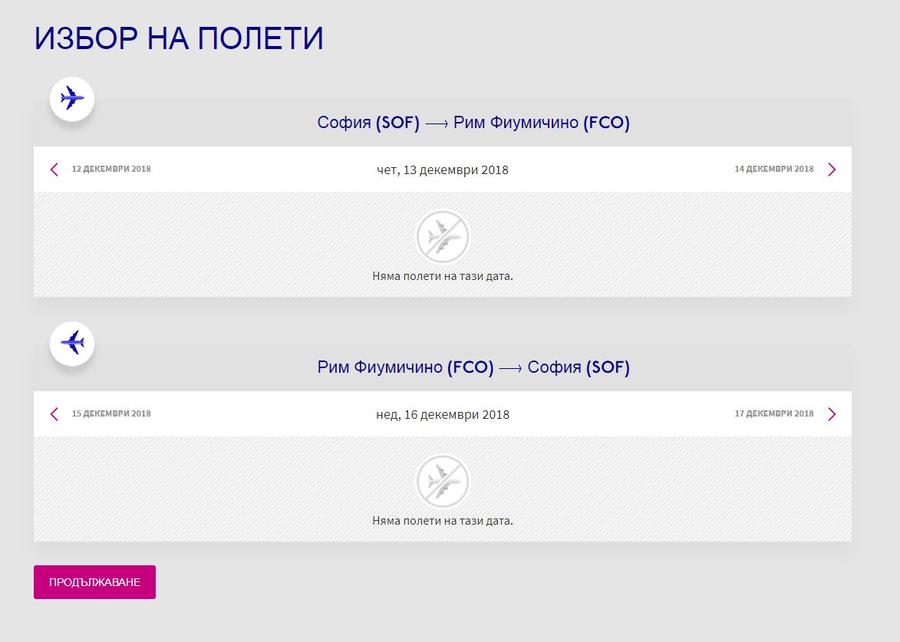900x642 pixels.
Task: Click the date нед, 16 декември 2018
Action: [x=443, y=415]
